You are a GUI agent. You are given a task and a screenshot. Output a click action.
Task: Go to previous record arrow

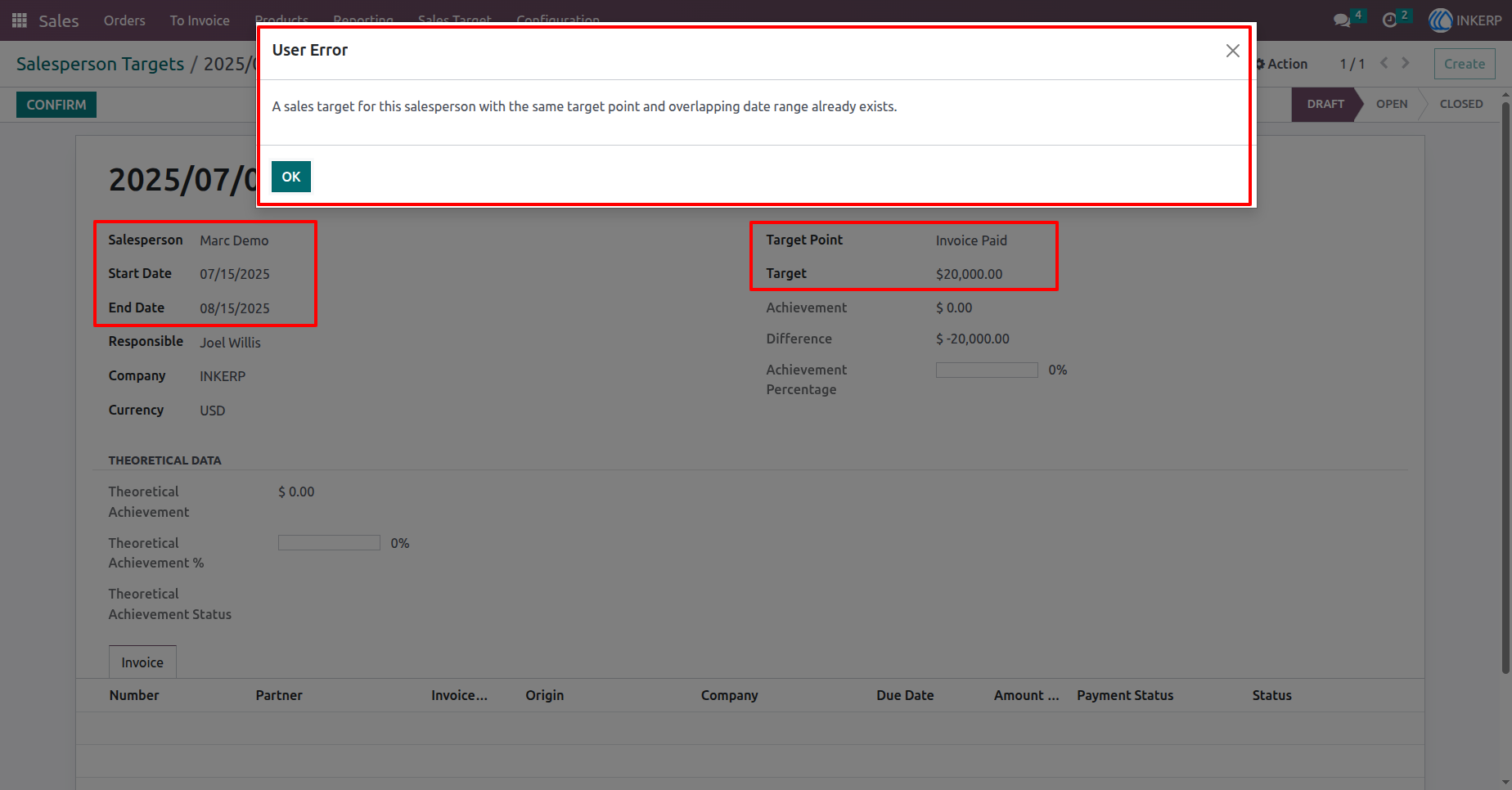[1384, 63]
